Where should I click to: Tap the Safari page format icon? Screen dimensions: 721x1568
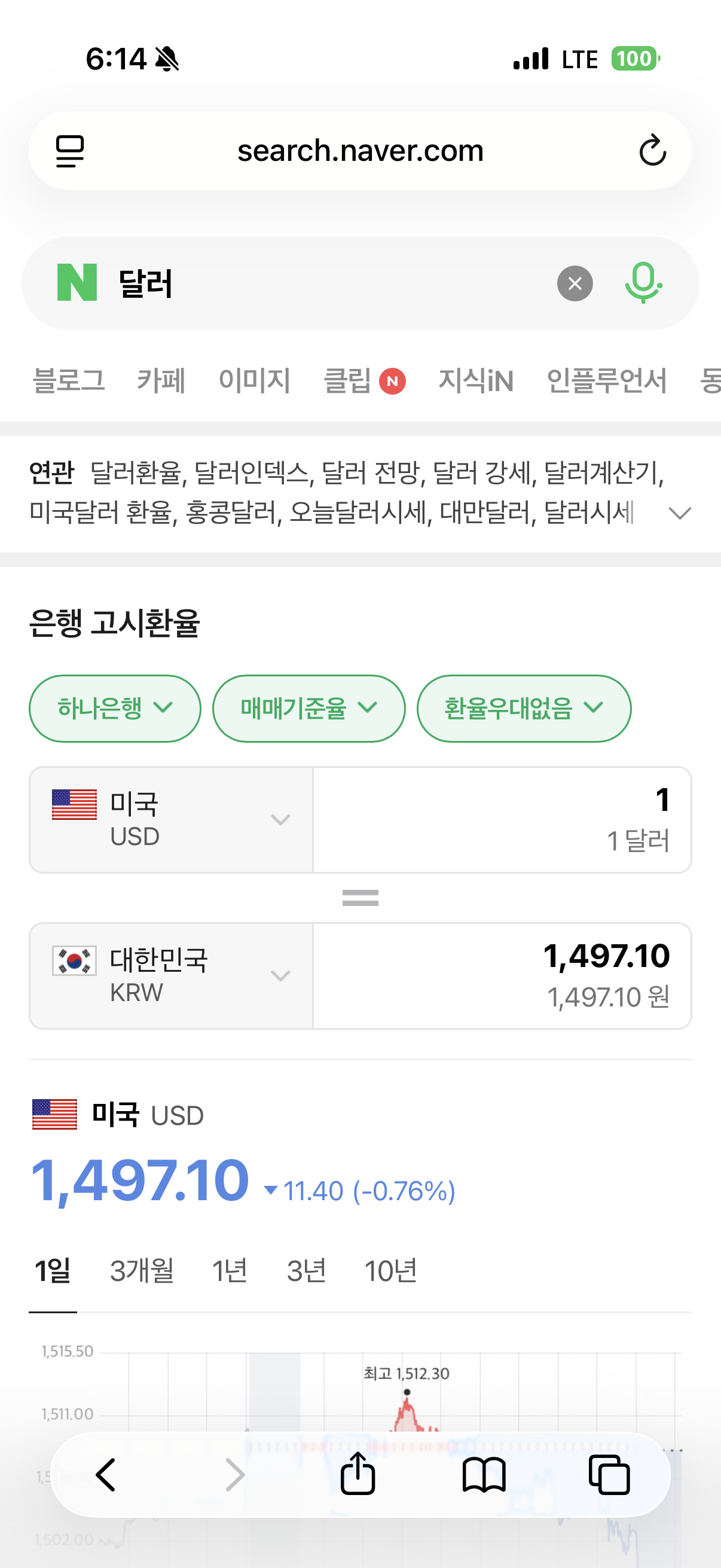69,151
